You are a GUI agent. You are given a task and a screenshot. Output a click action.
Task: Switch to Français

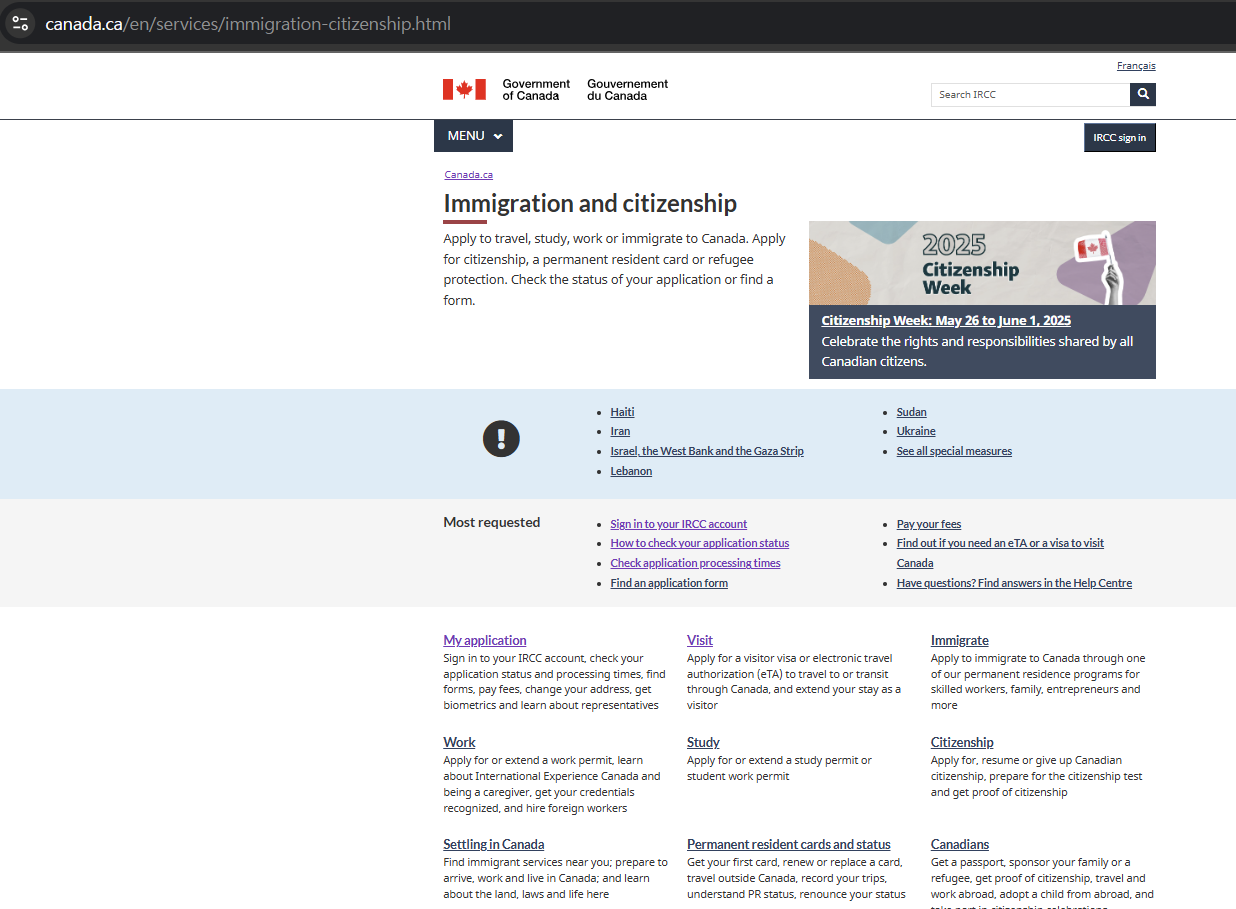point(1136,66)
